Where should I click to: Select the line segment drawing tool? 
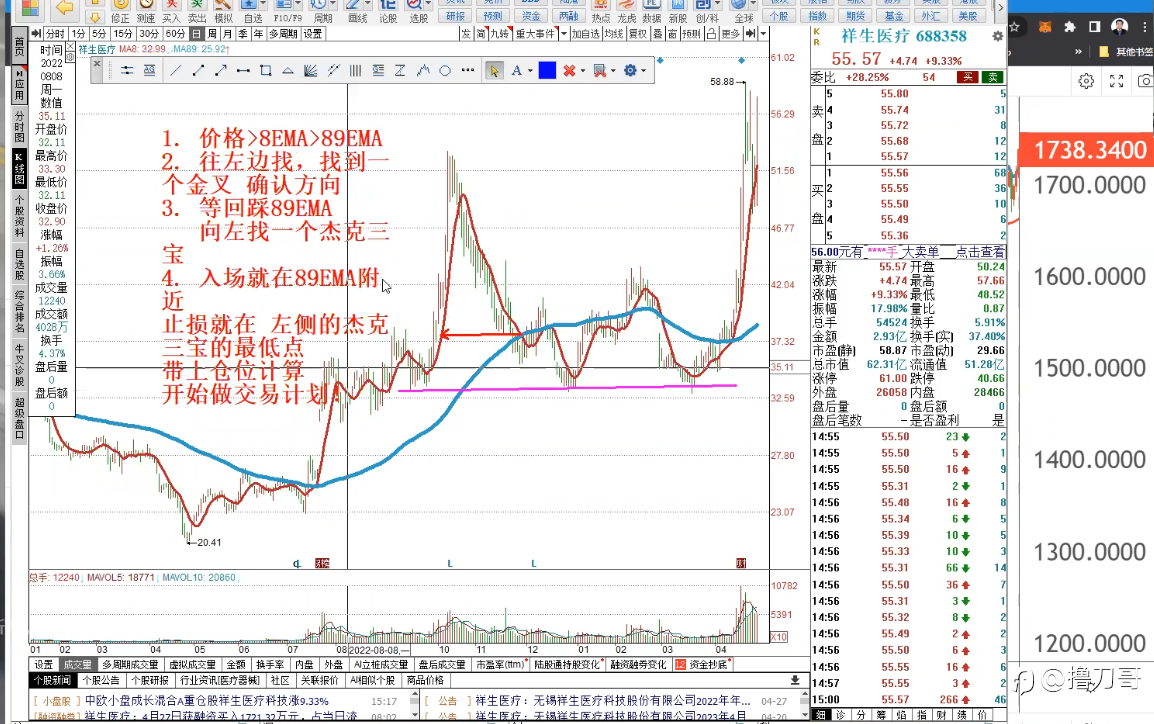198,71
